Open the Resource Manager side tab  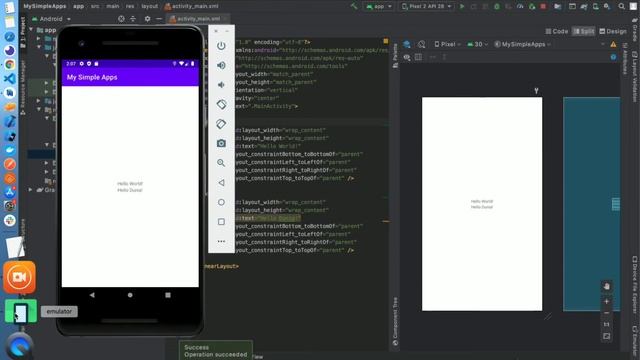click(23, 87)
